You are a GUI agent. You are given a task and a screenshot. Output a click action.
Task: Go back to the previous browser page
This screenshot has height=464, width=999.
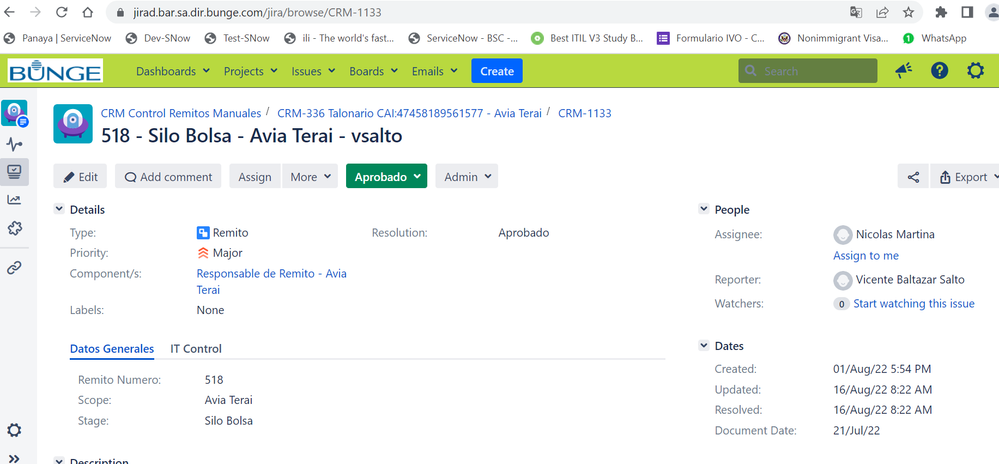click(x=10, y=12)
